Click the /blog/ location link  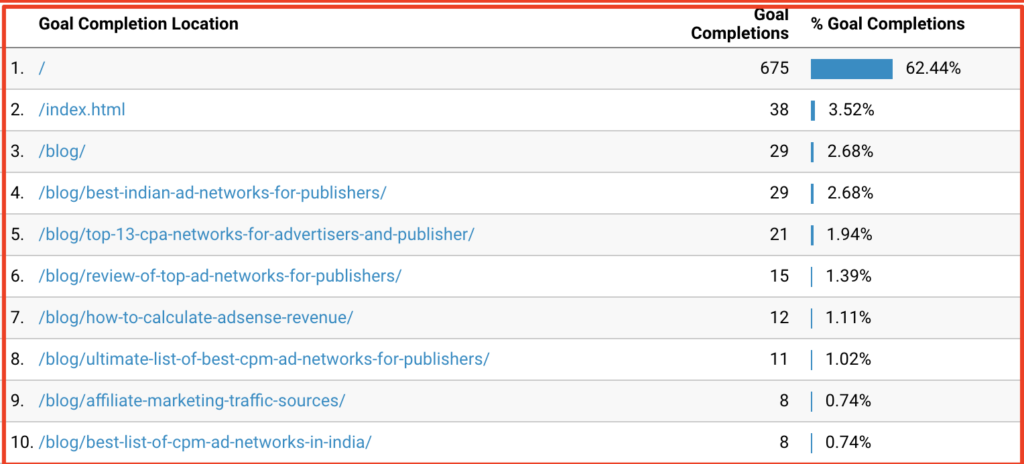[62, 152]
